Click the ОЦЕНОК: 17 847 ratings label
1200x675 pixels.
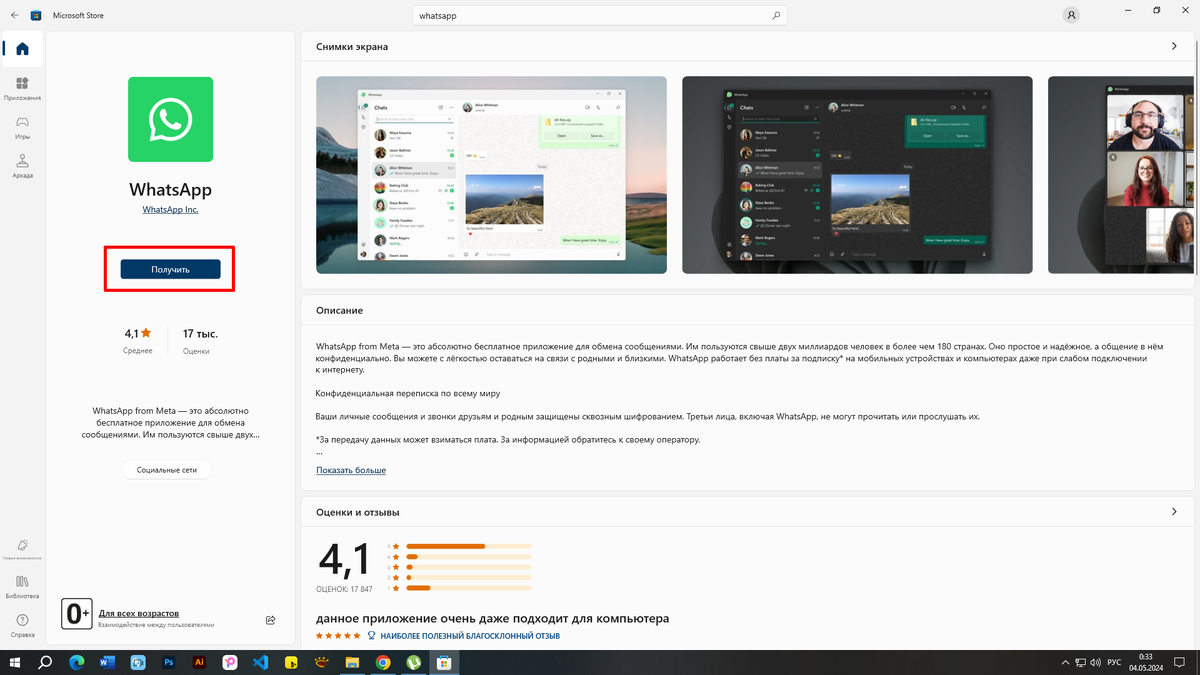tap(344, 589)
